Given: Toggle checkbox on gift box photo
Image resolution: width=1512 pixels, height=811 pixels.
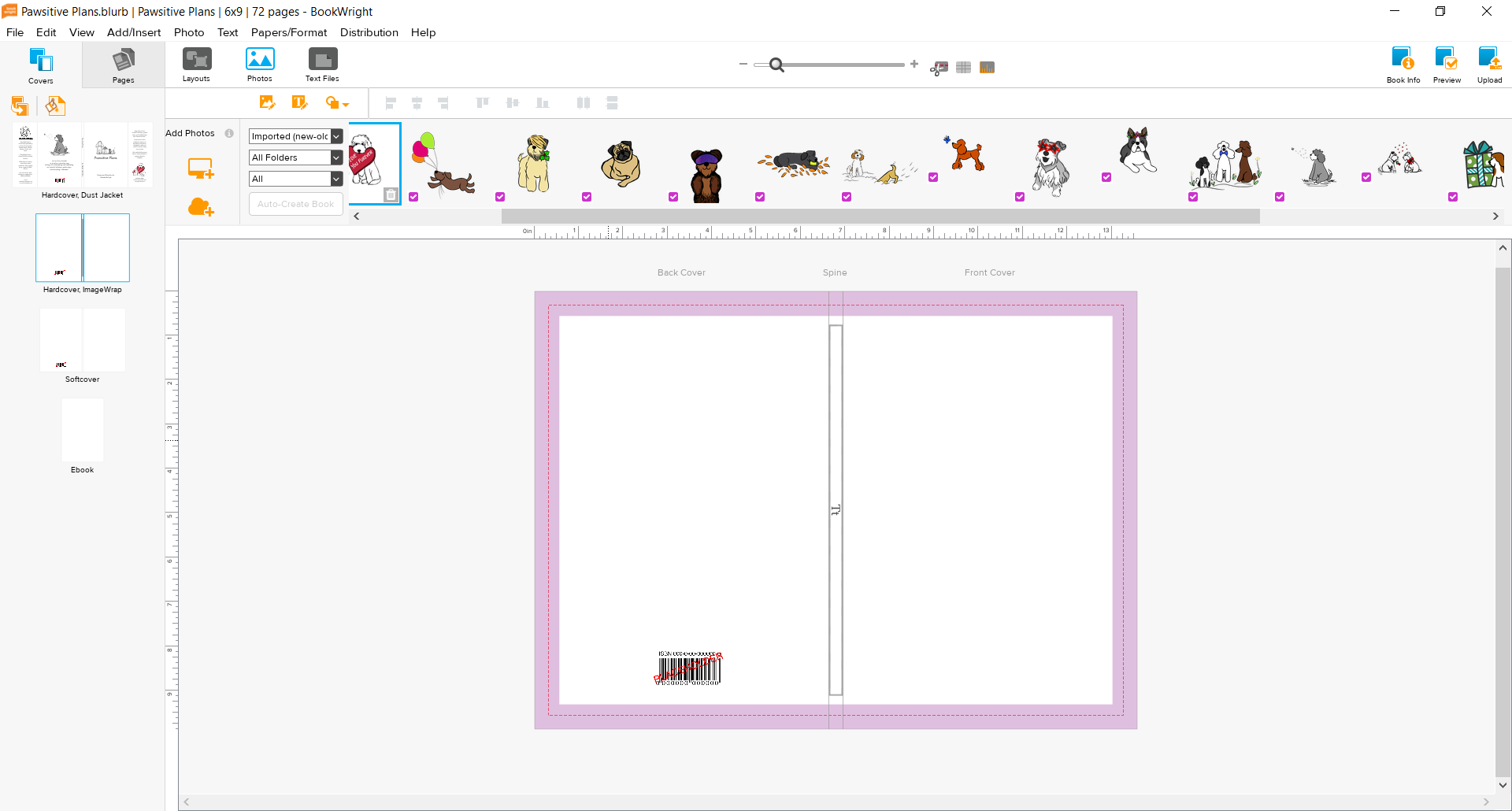Looking at the screenshot, I should click(x=1453, y=197).
